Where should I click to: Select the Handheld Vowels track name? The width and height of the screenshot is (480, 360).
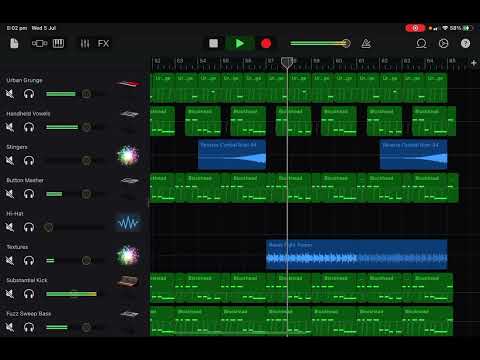tap(28, 114)
